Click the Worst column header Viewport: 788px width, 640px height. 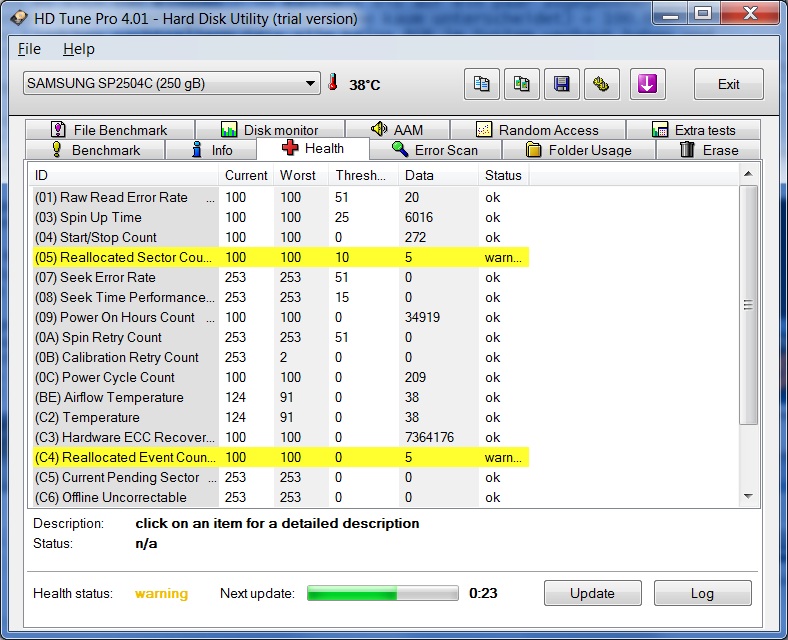pos(301,175)
